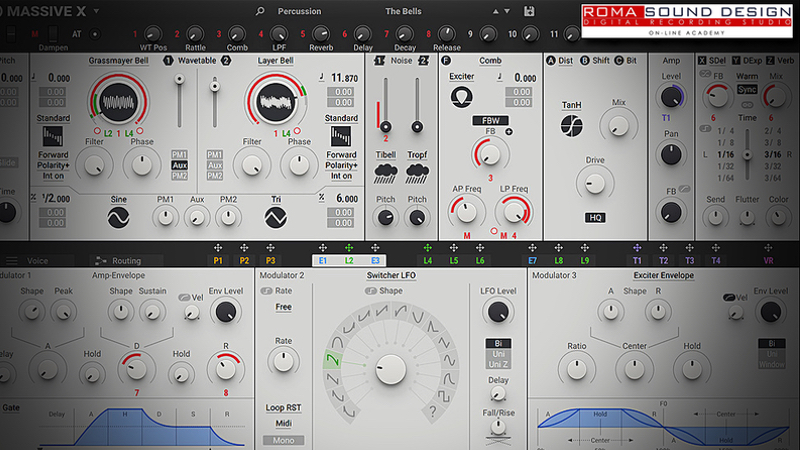Switch to the P1 modulation tab
Screen dimensions: 800x450
(218, 261)
